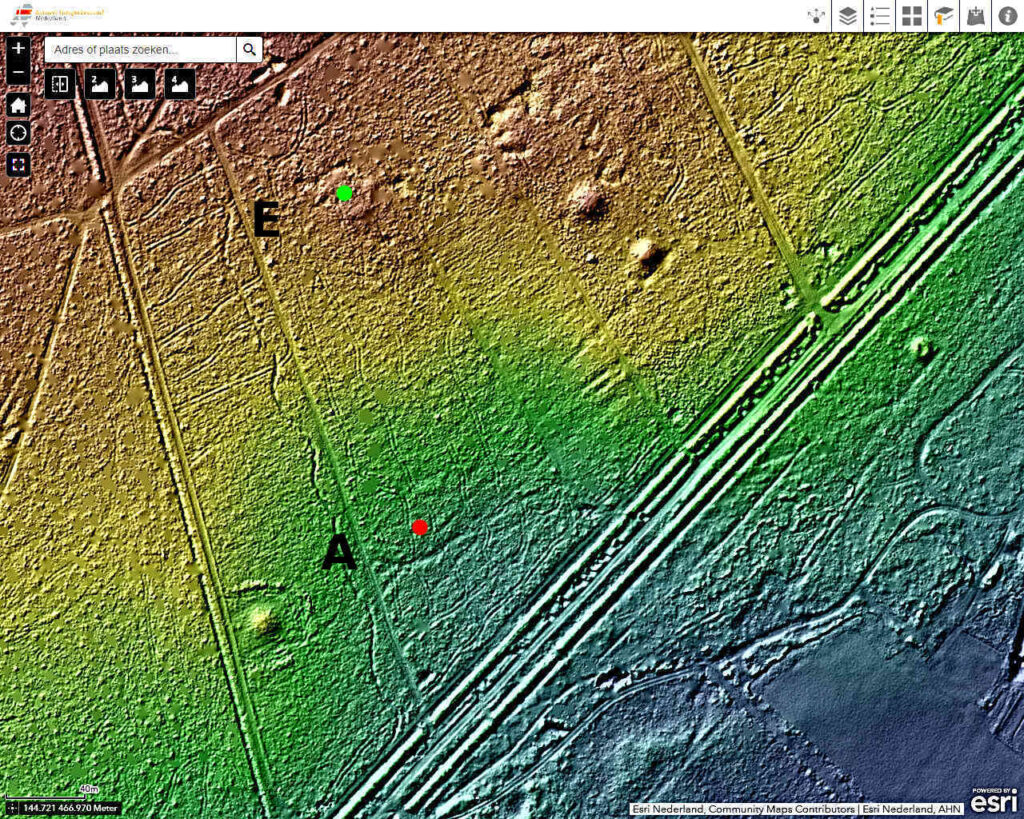Open the share widget in header

817,16
